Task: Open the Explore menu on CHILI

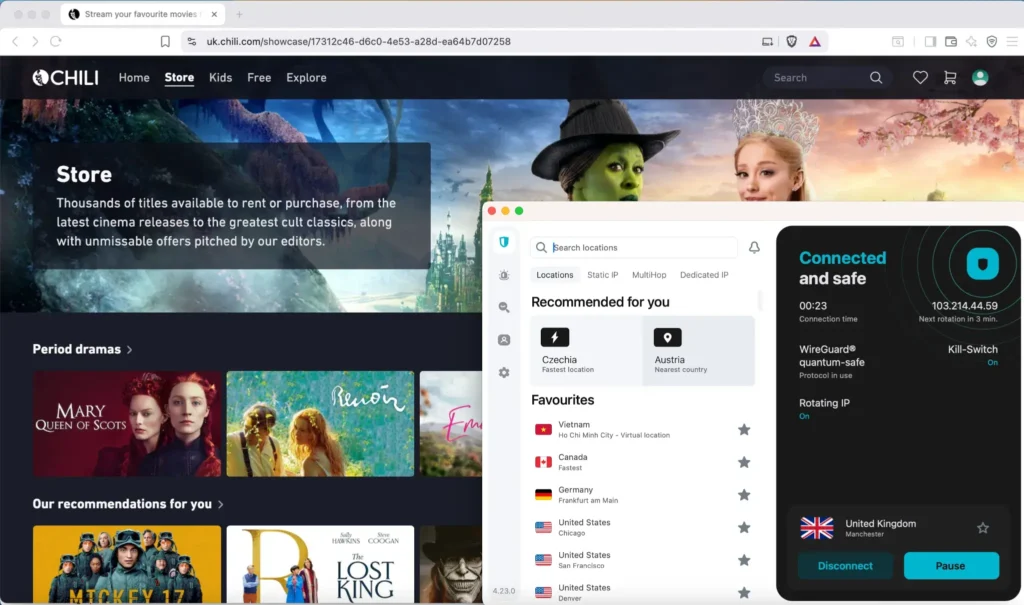Action: [305, 77]
